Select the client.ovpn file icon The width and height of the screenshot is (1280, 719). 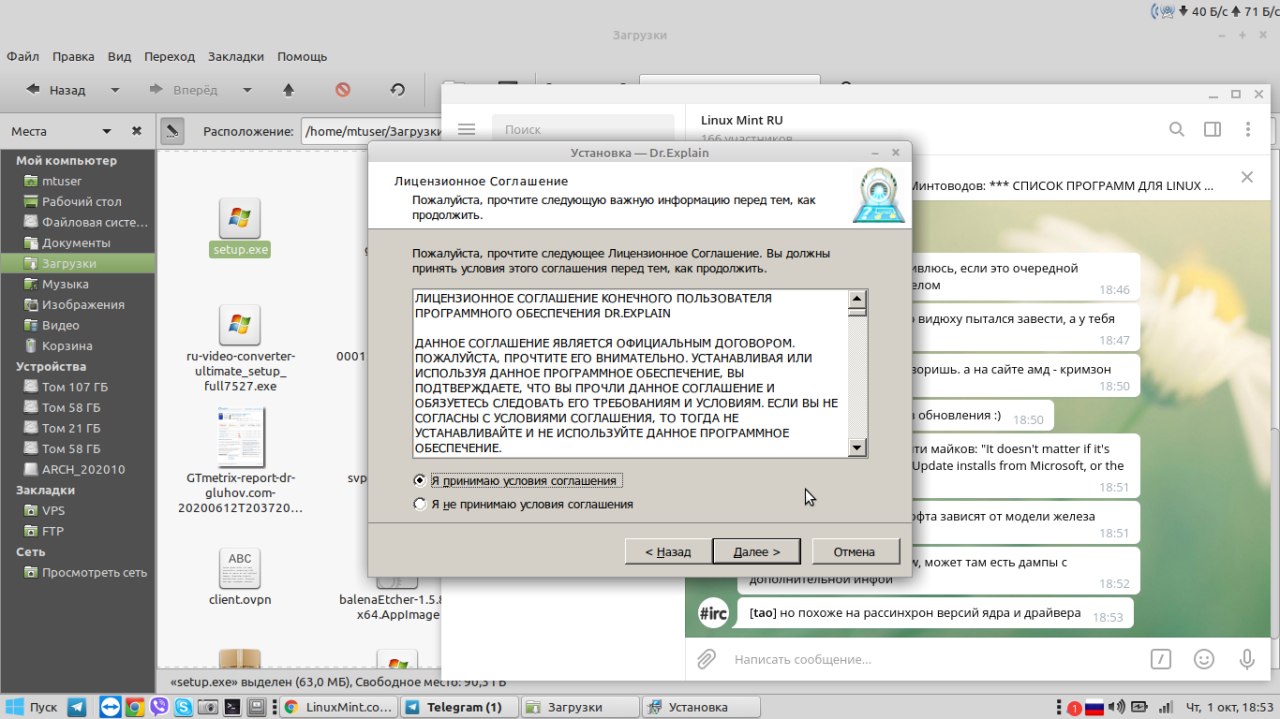pos(240,568)
